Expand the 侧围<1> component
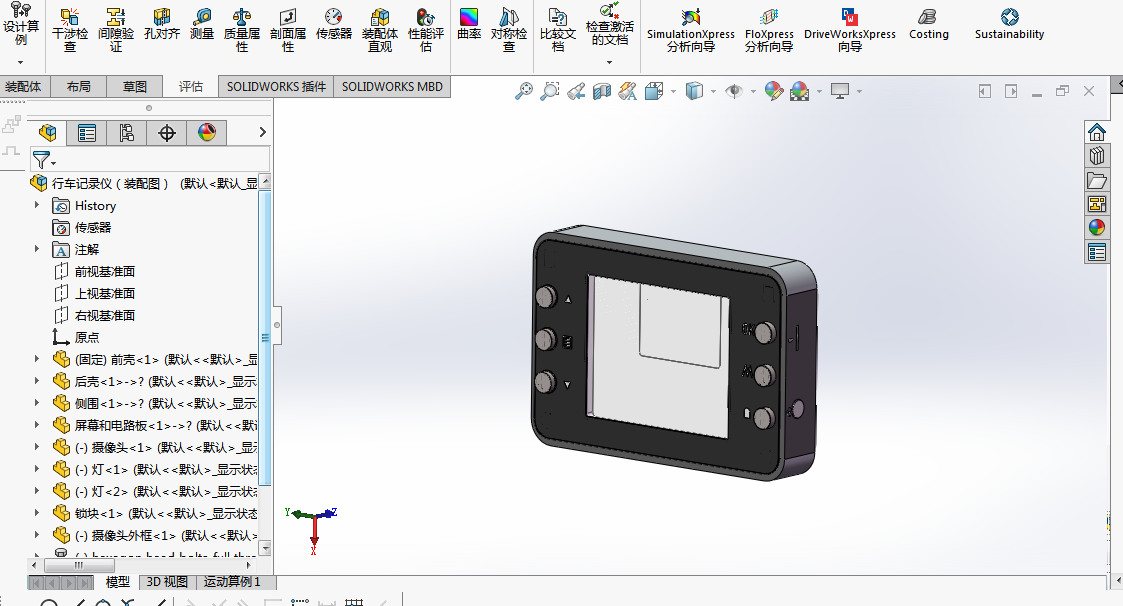1123x606 pixels. pyautogui.click(x=37, y=403)
